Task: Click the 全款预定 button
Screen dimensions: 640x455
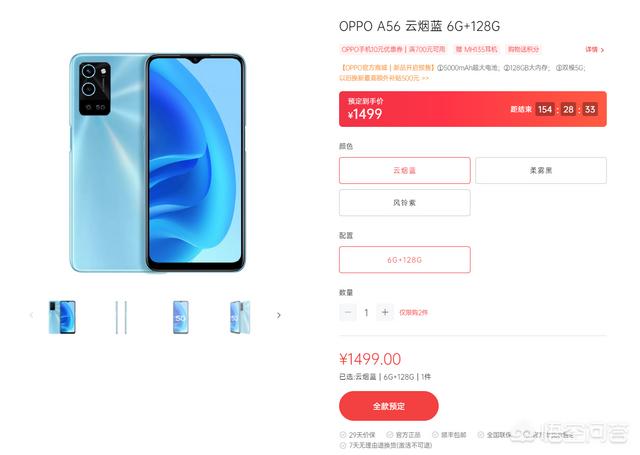Action: (x=389, y=406)
